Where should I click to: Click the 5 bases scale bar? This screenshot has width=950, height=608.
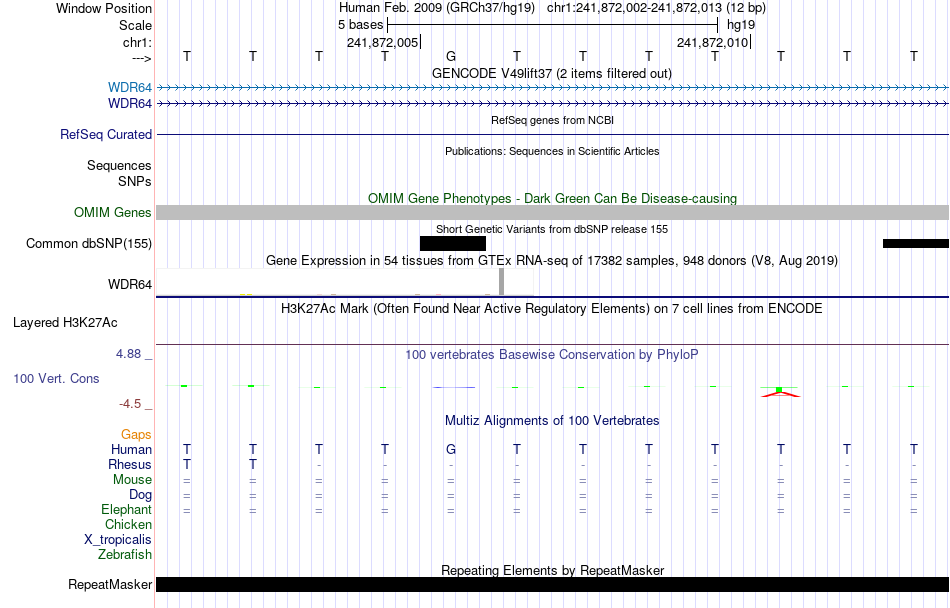coord(553,25)
